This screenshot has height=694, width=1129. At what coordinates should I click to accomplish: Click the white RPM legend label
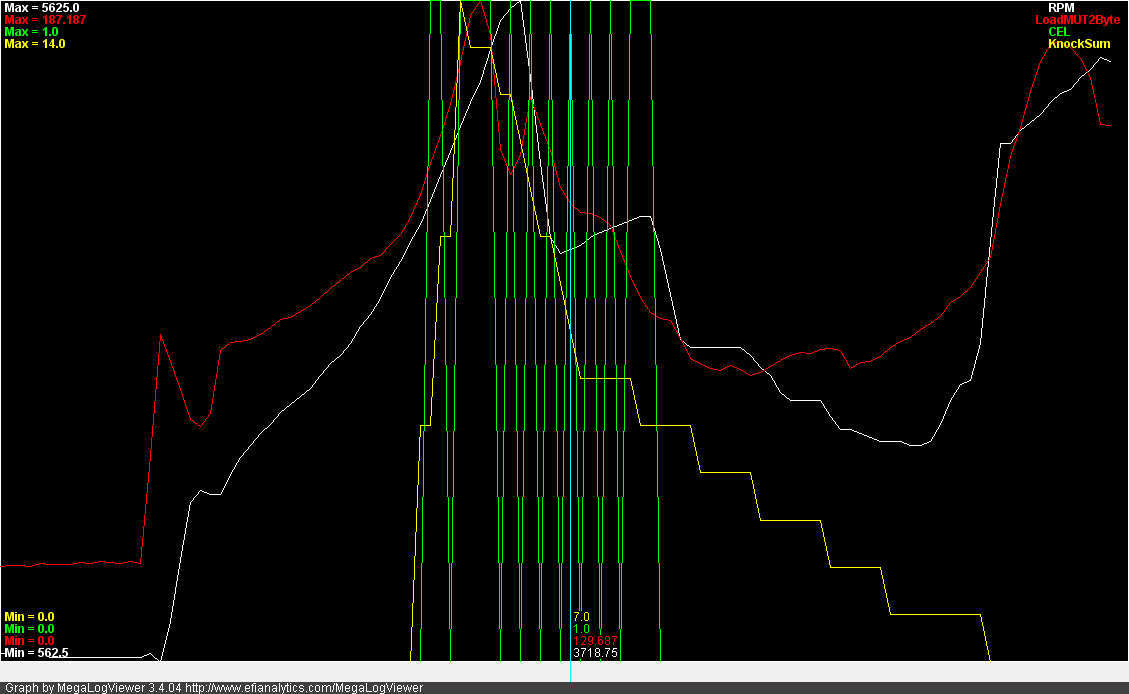click(1061, 7)
